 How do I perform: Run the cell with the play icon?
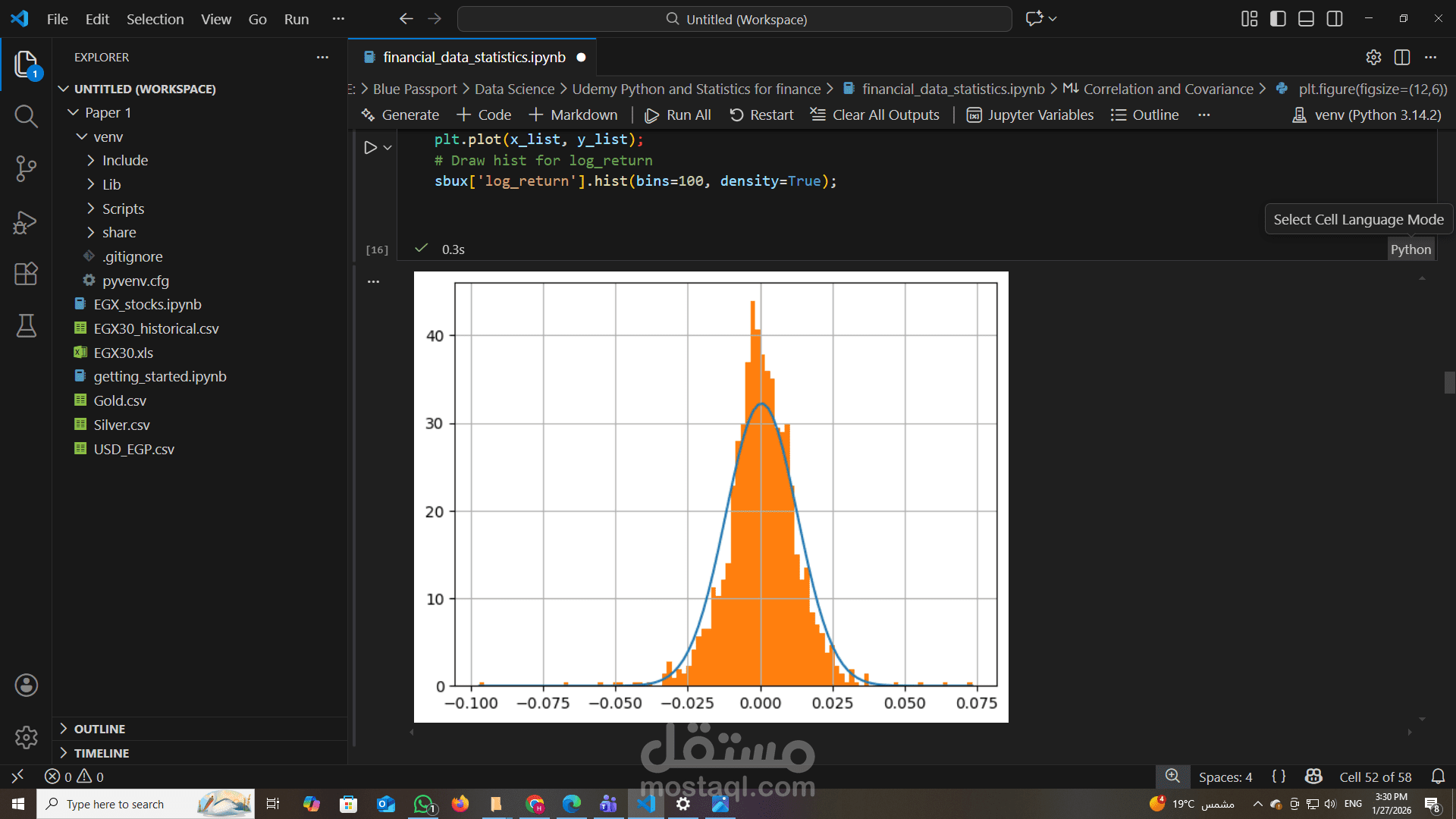(370, 148)
